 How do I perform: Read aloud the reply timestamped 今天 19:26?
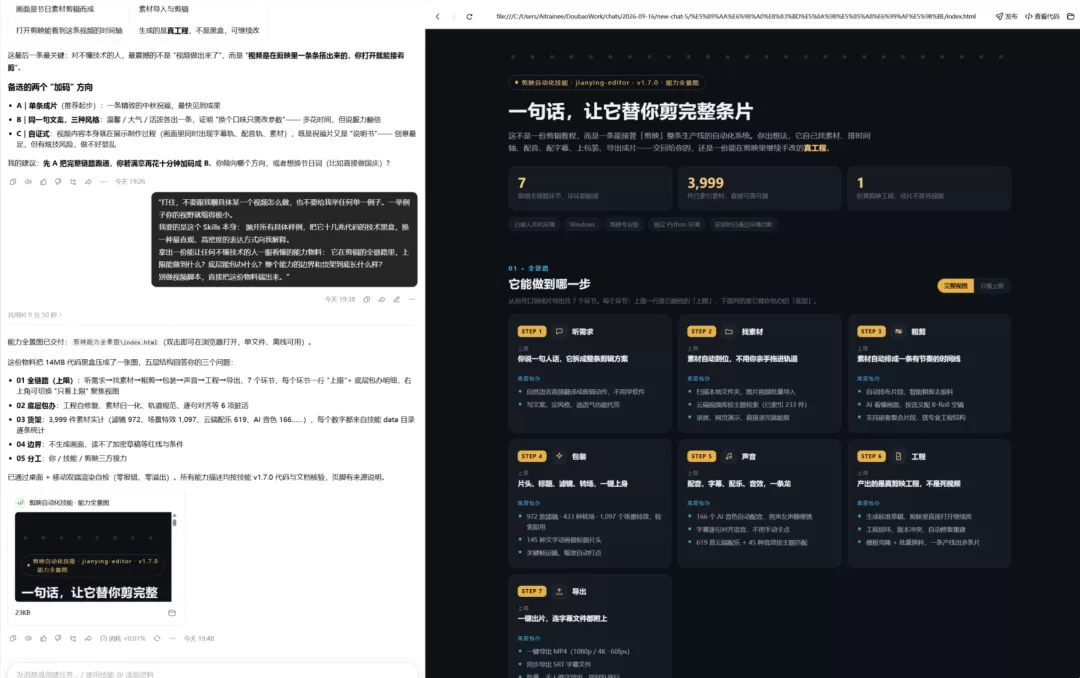point(28,182)
